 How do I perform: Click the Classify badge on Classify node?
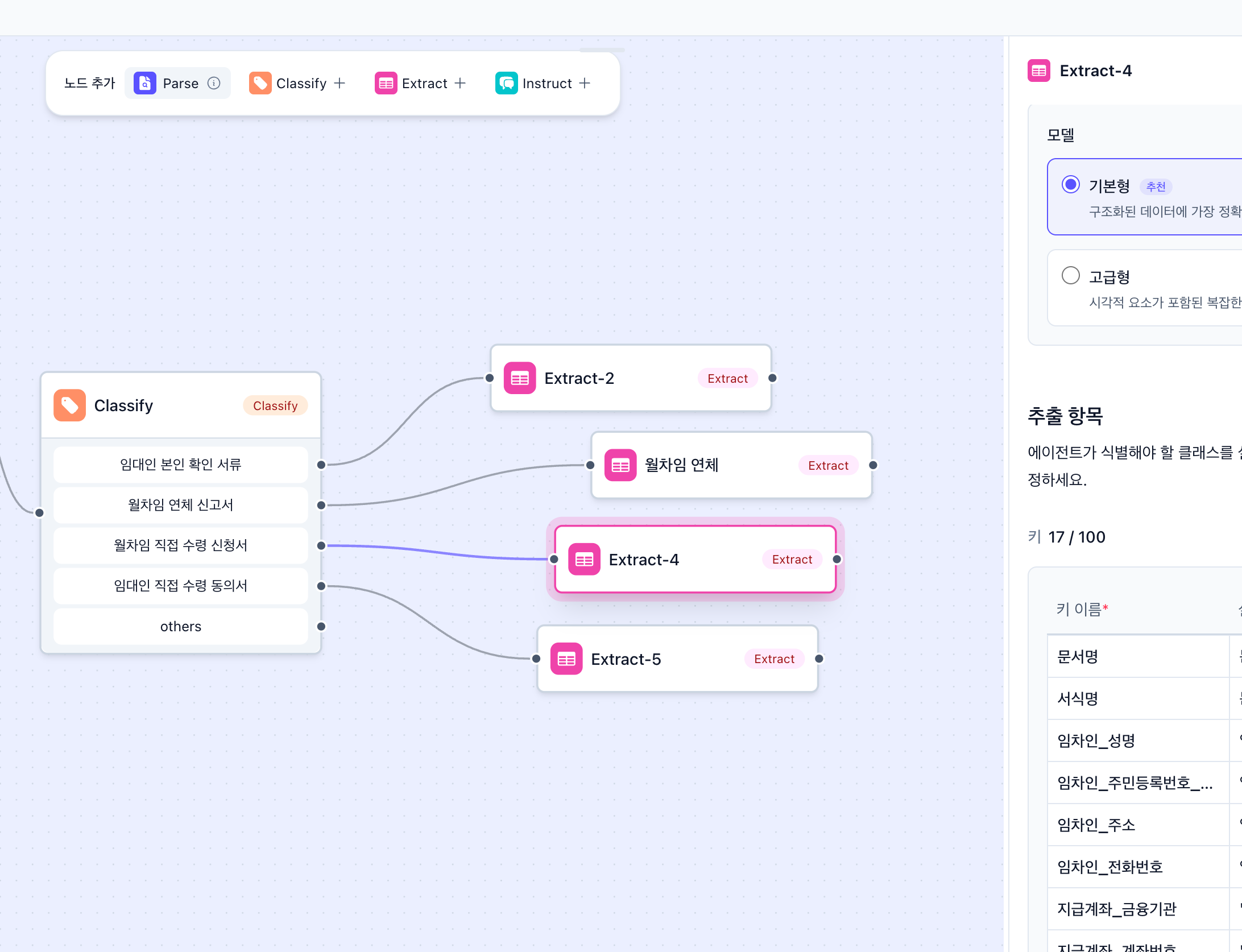tap(275, 405)
